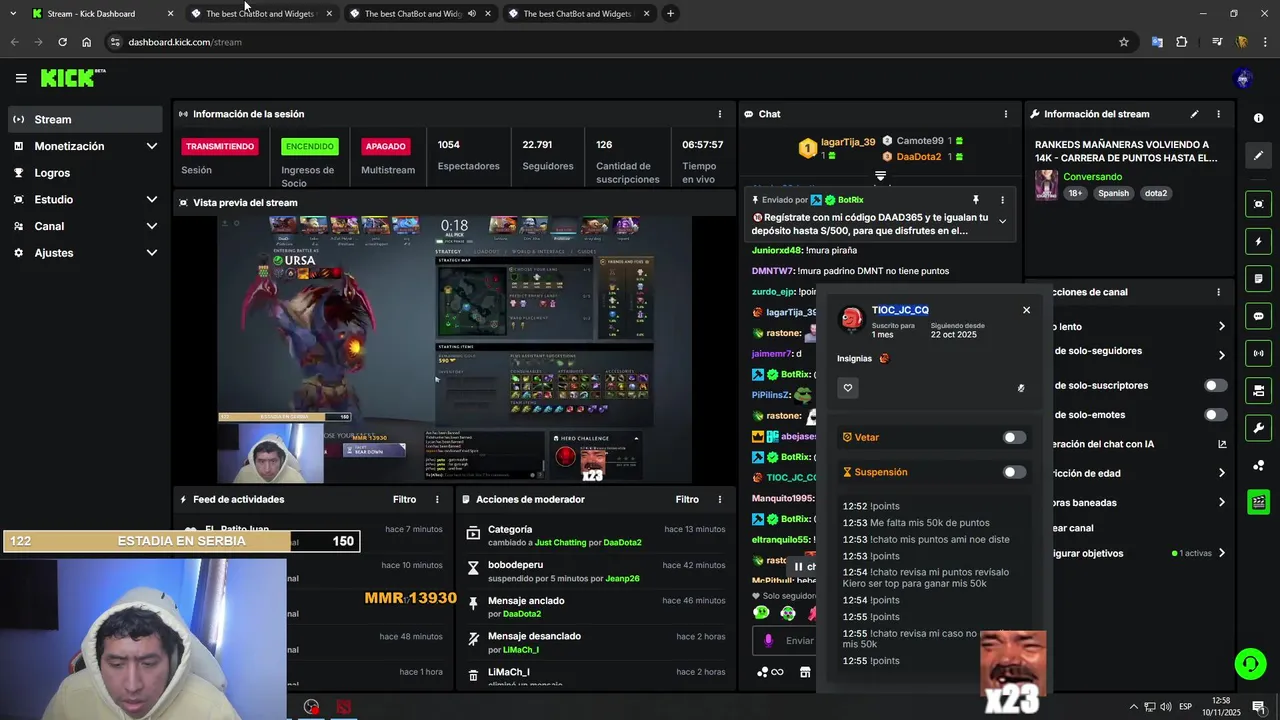Expand the pinned BotRix message chevron

coord(1002,222)
